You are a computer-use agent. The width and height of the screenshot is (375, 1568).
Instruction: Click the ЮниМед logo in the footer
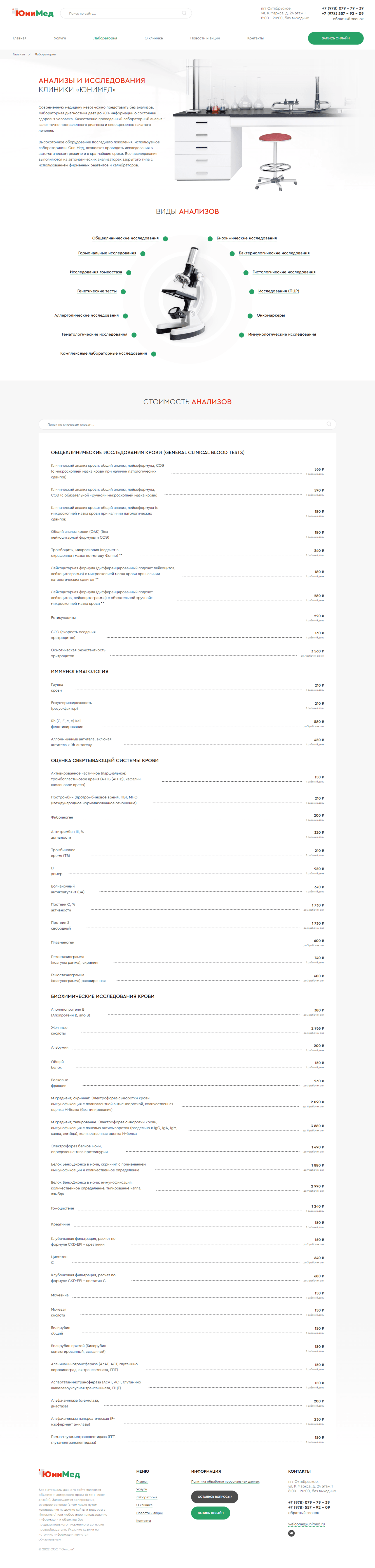click(x=60, y=1474)
